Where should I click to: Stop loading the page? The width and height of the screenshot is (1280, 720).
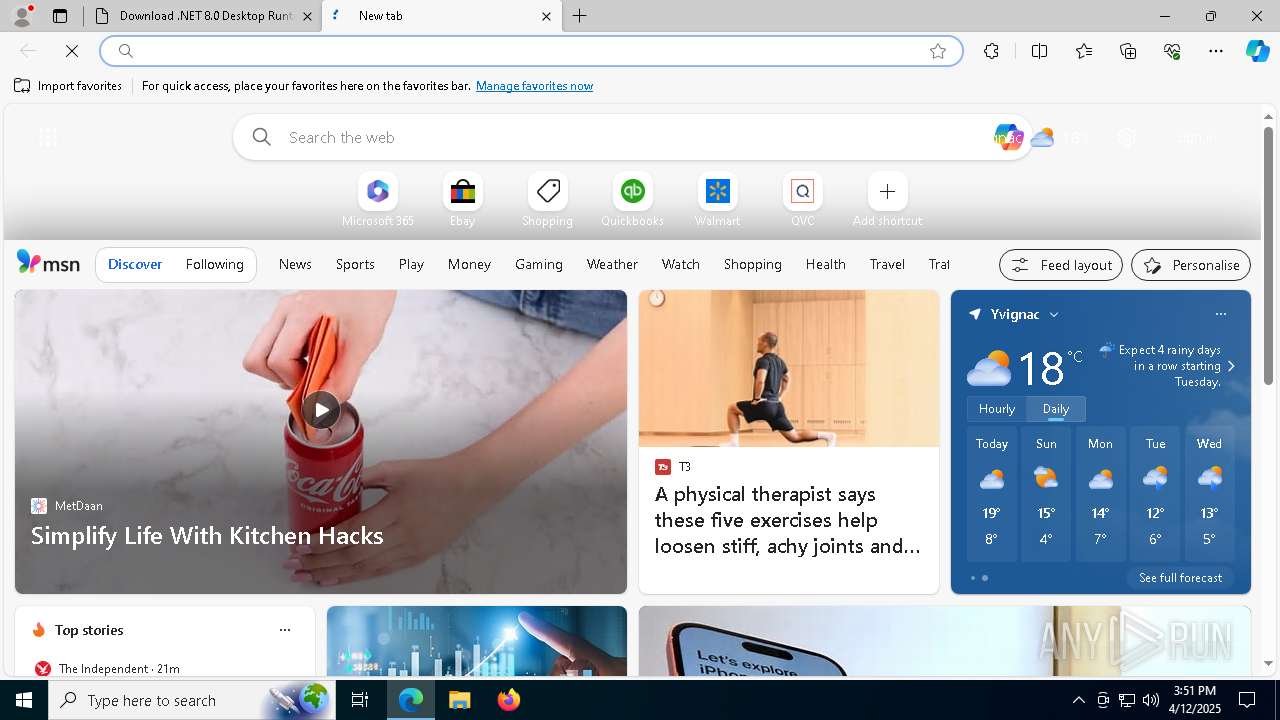72,51
